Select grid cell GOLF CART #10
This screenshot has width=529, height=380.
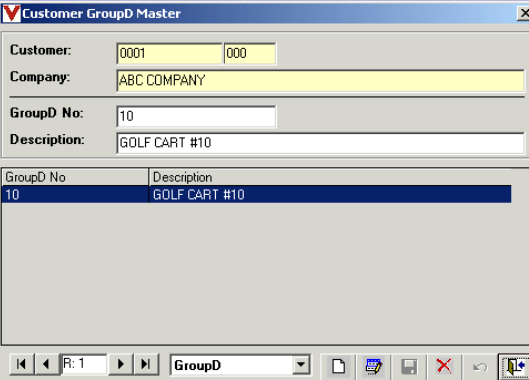[330, 194]
